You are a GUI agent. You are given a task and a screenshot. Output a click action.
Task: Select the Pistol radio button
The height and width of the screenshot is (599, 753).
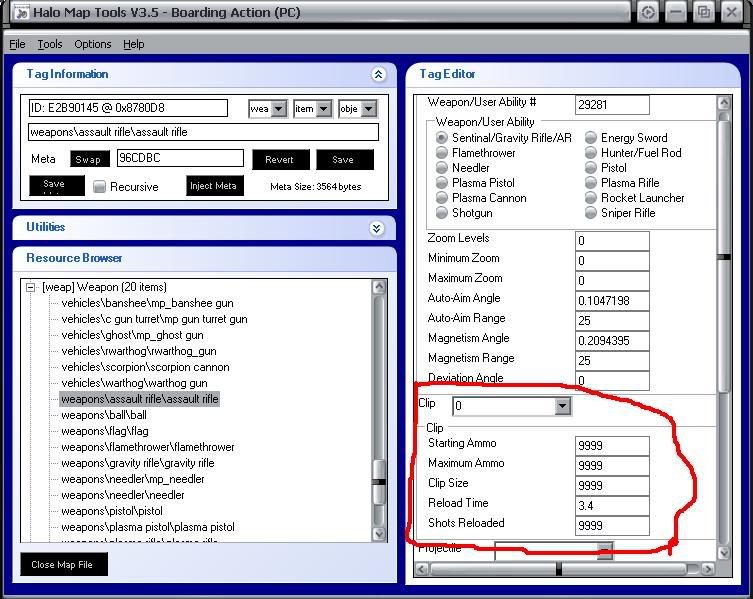click(591, 168)
